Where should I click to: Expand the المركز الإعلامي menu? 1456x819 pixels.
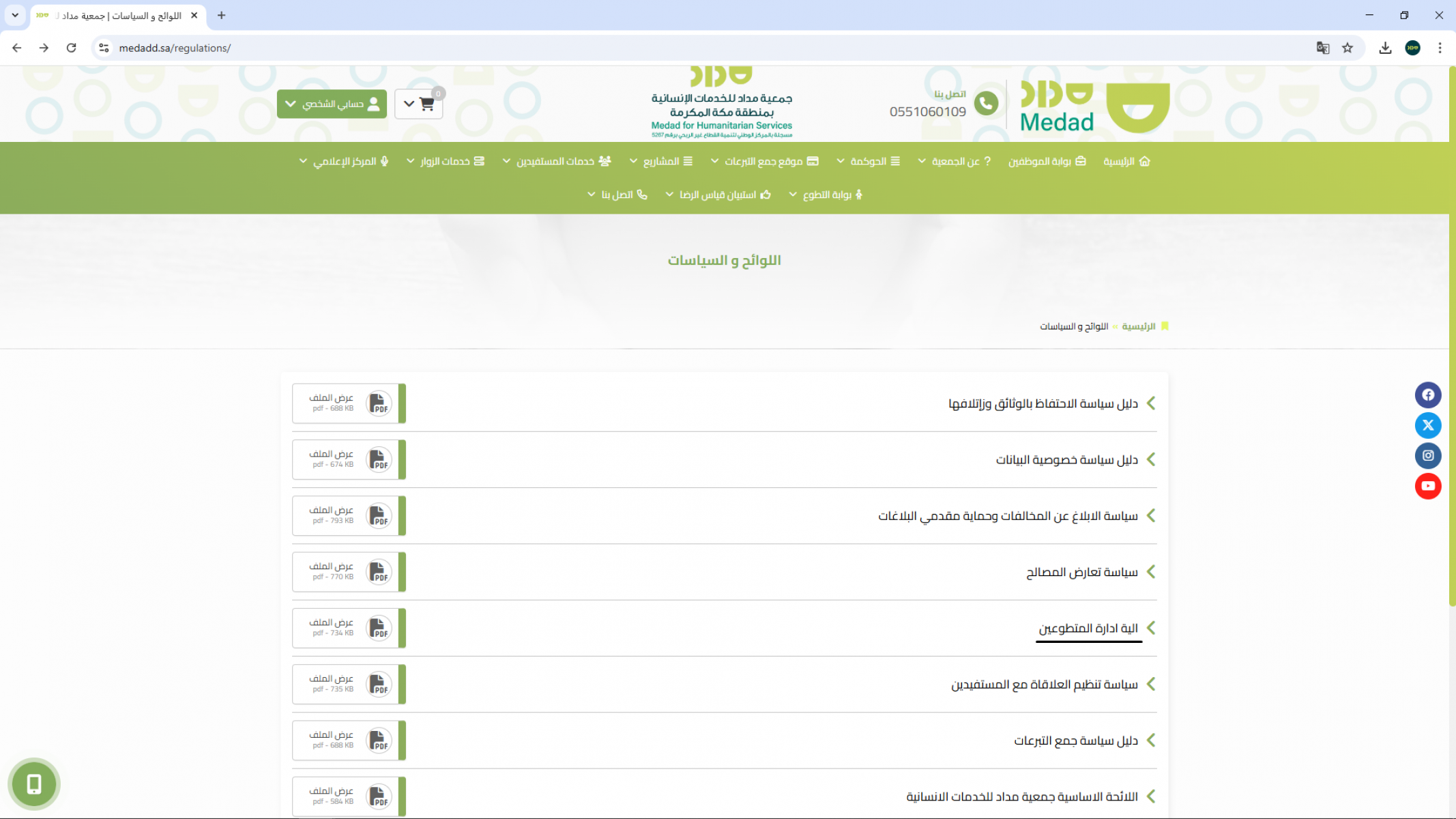pos(344,161)
